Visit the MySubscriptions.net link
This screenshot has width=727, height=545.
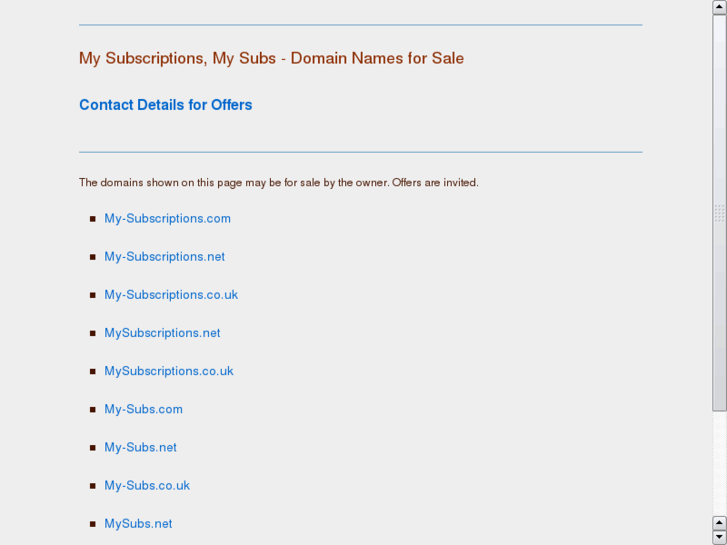[x=162, y=332]
